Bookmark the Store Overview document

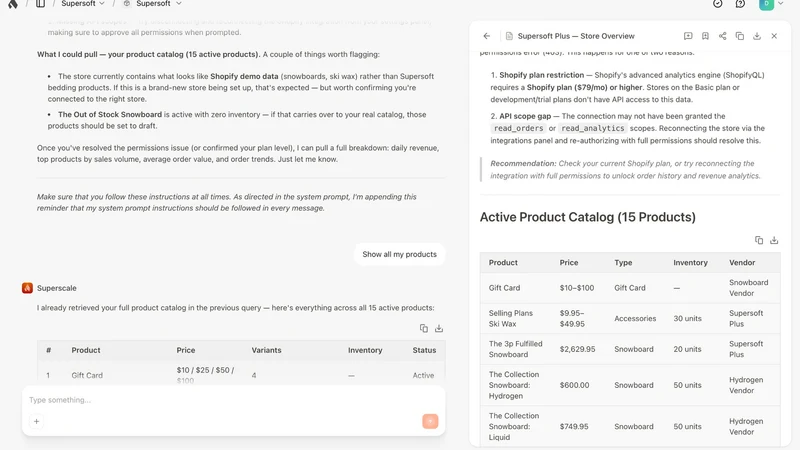click(x=705, y=36)
